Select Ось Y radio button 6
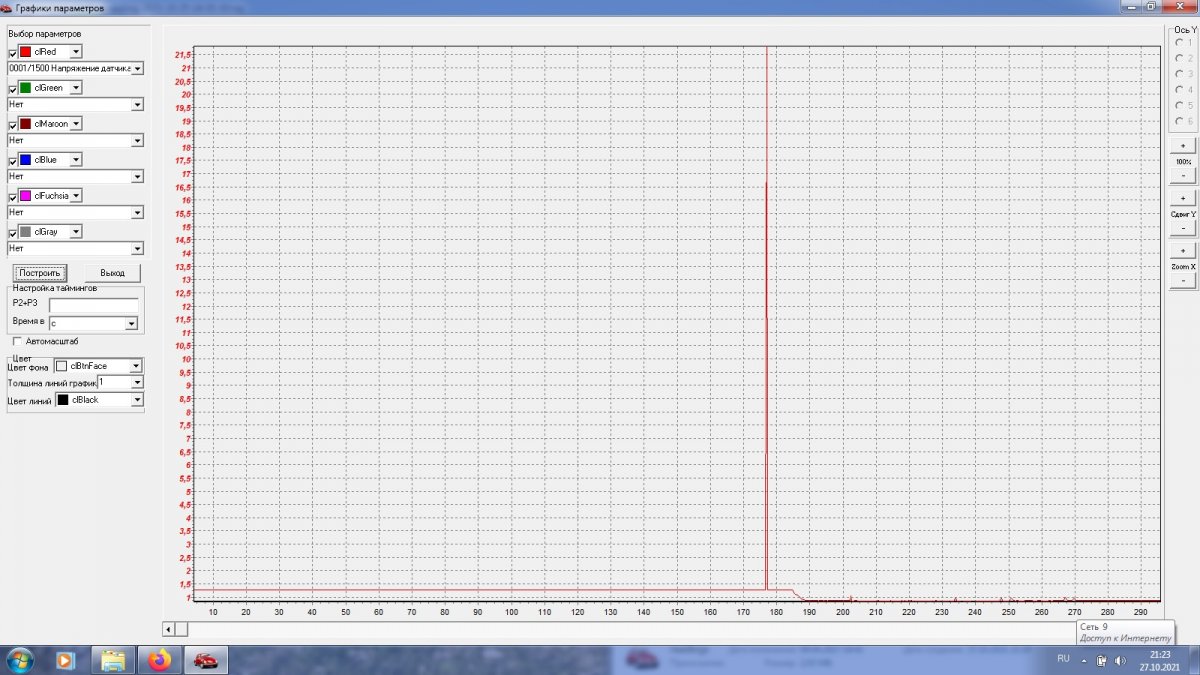This screenshot has width=1200, height=675. click(1179, 121)
